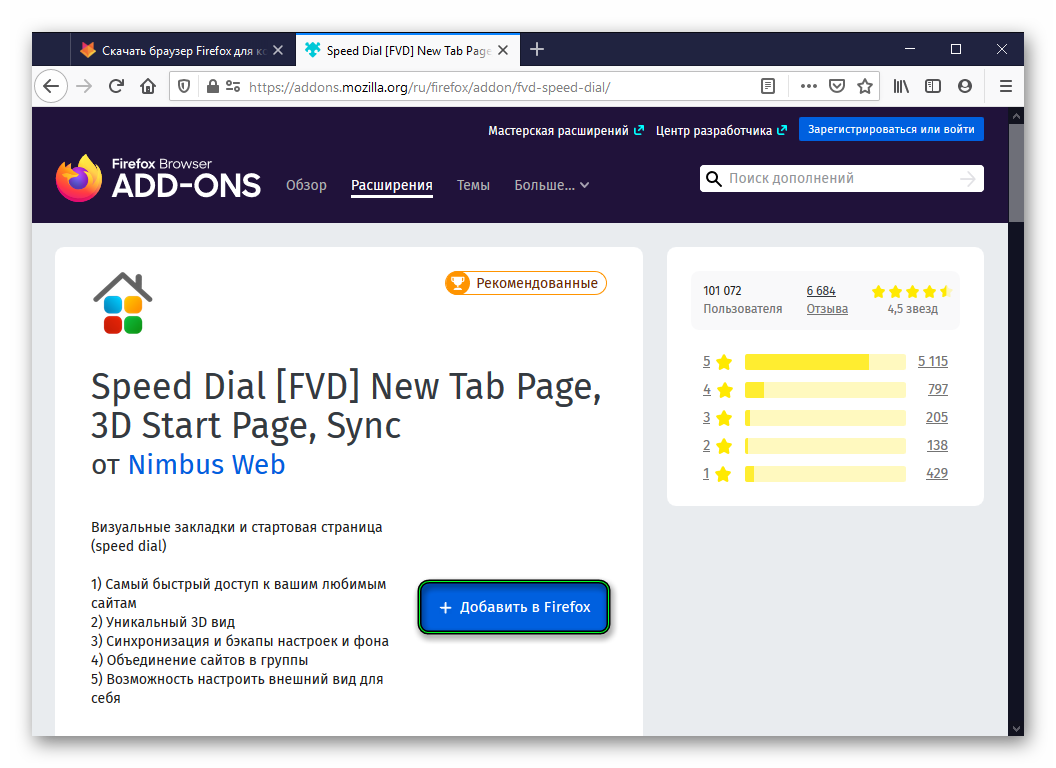Expand the Больше... dropdown
Screen dimensions: 1056x768
(x=552, y=185)
